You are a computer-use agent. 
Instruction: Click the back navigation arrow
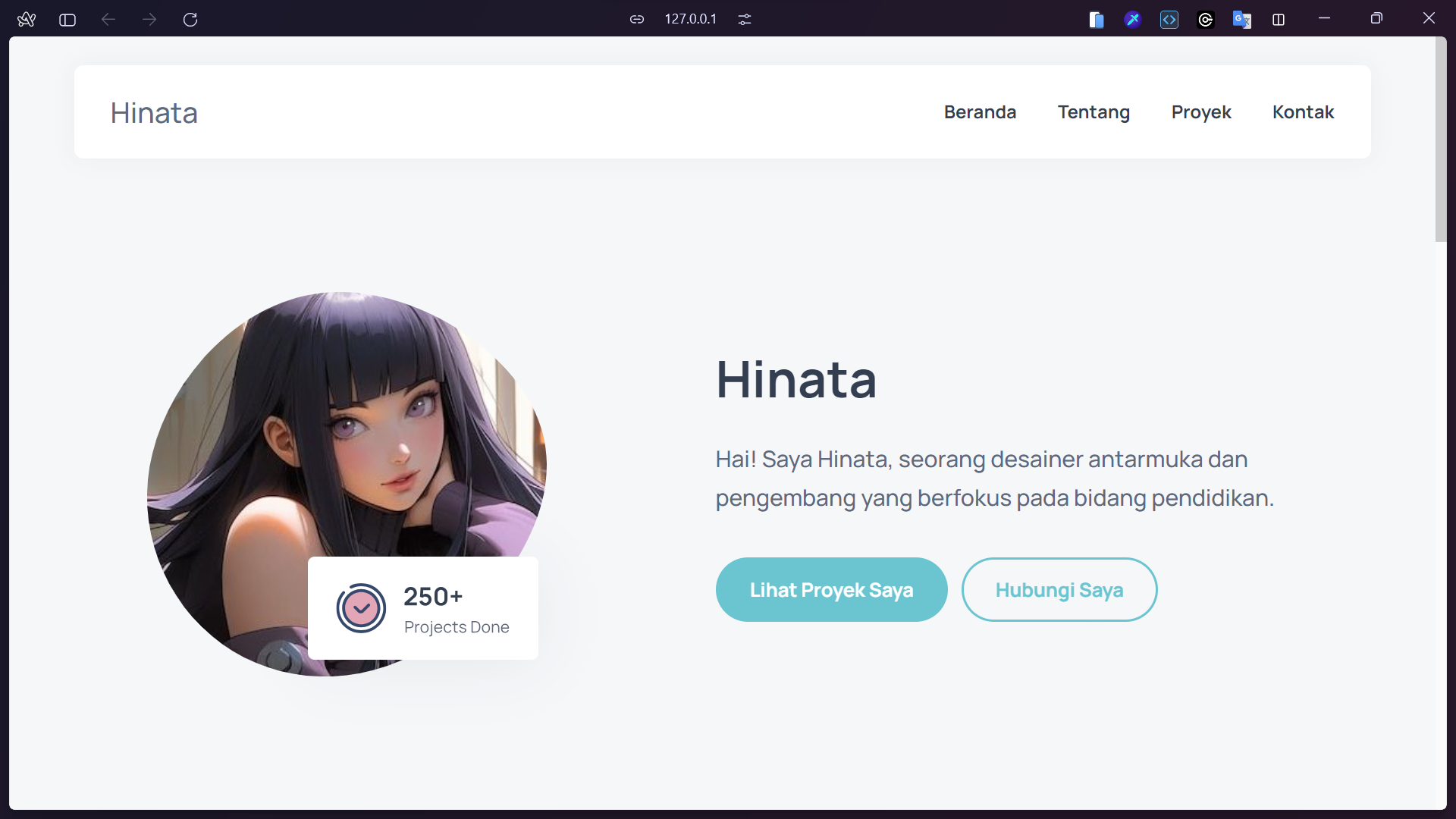click(108, 20)
